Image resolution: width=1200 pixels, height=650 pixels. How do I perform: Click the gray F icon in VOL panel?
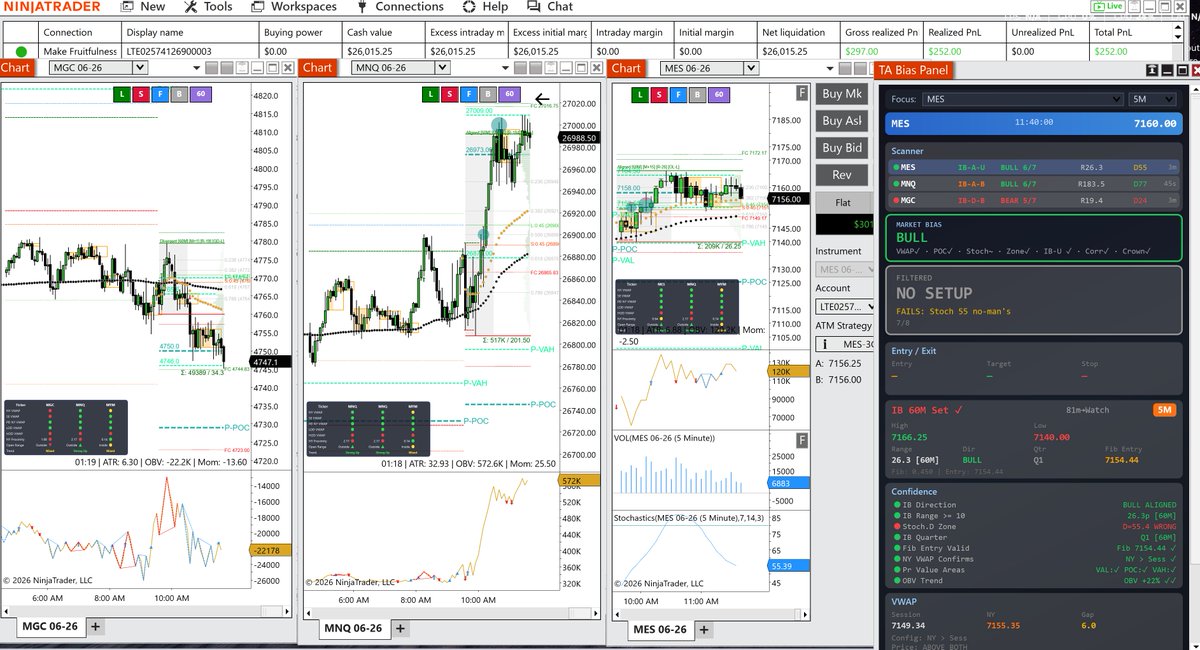pyautogui.click(x=801, y=440)
